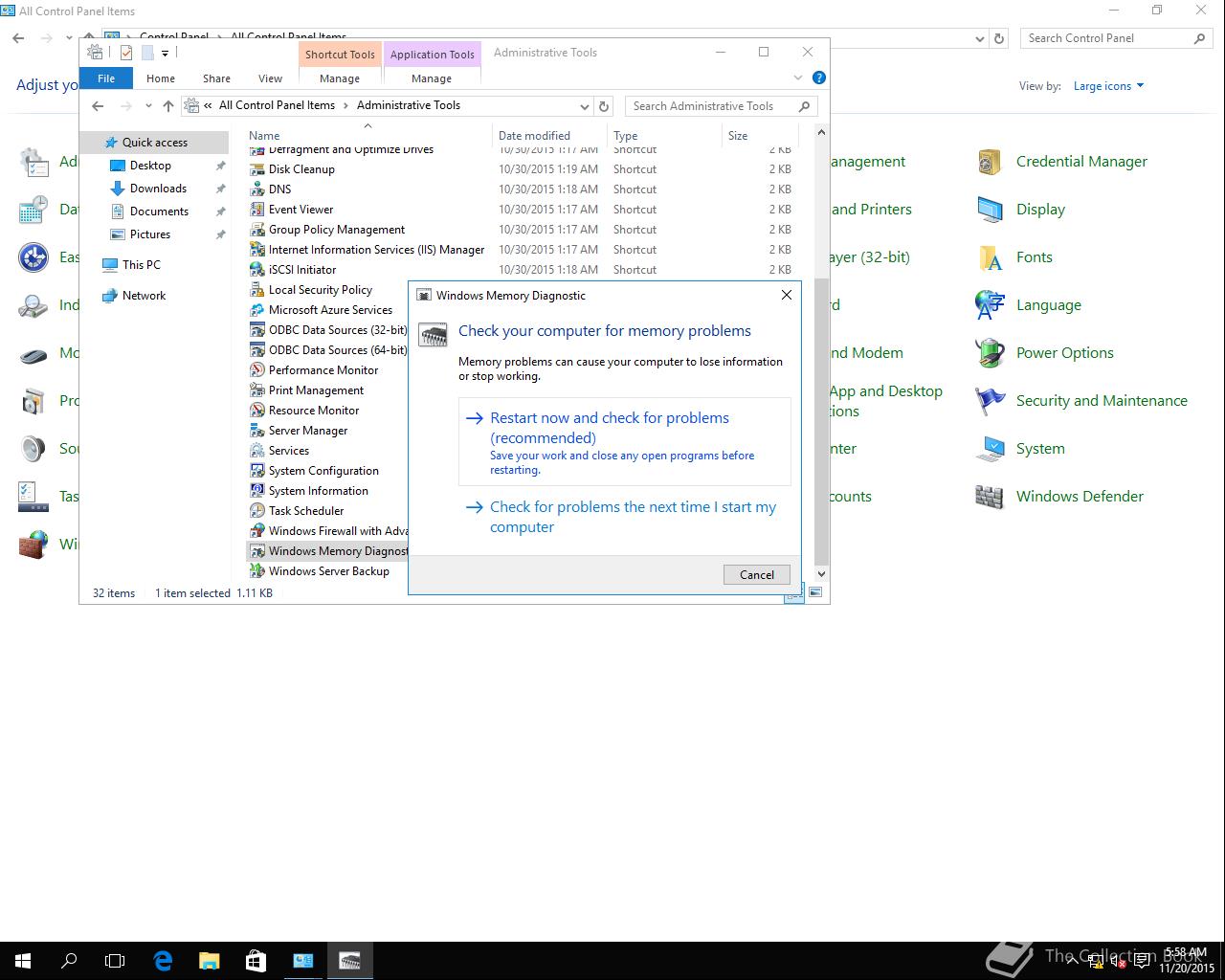
Task: Open the Disk Cleanup shortcut icon
Action: 256,169
